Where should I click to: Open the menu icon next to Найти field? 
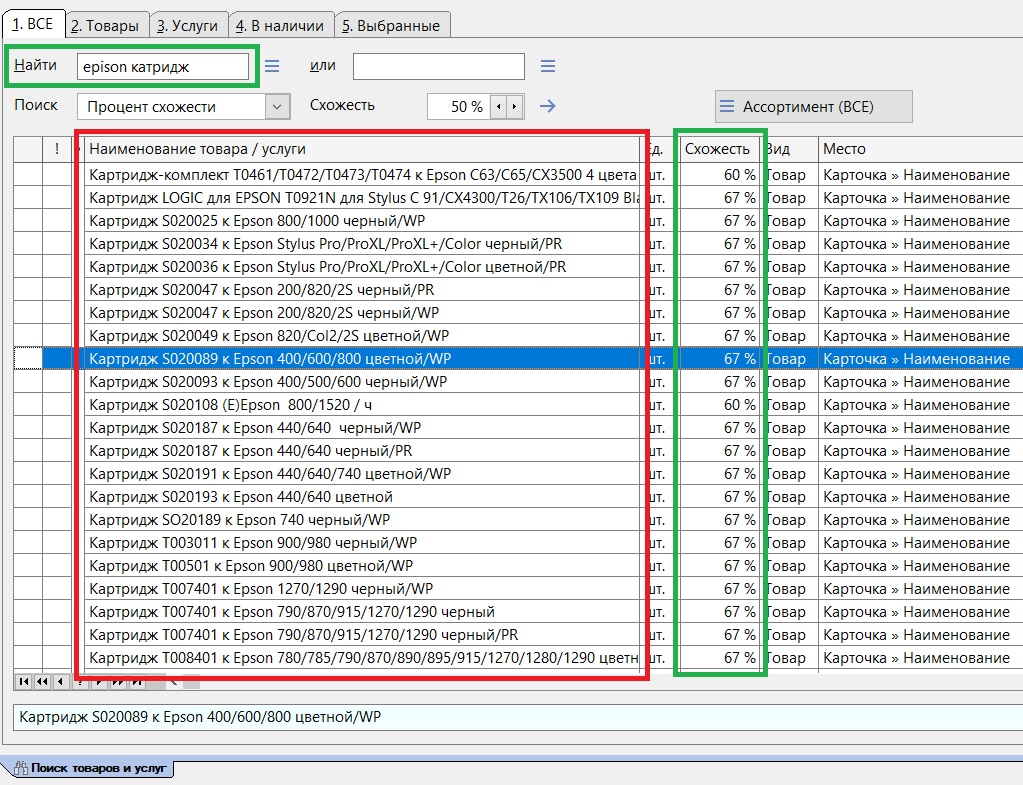[x=272, y=67]
